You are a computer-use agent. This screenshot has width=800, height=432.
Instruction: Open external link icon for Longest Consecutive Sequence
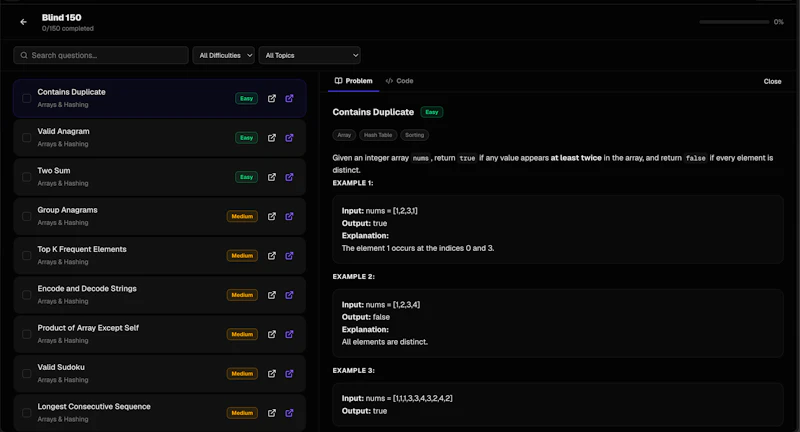272,413
